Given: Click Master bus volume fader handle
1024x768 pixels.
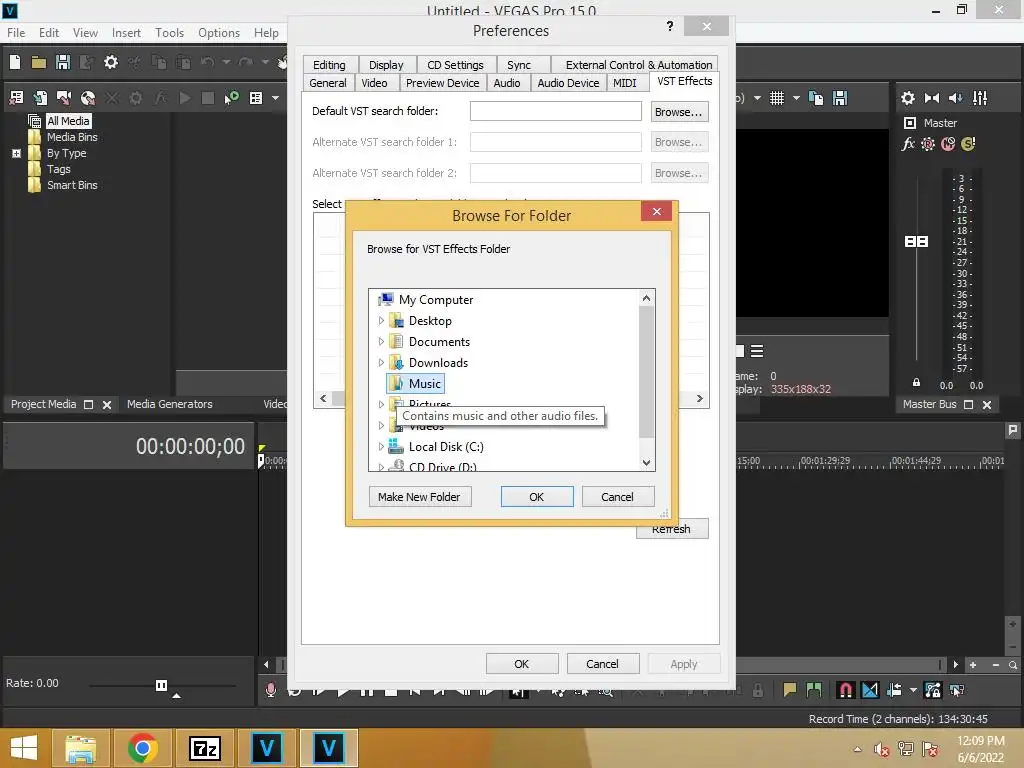Looking at the screenshot, I should tap(916, 242).
